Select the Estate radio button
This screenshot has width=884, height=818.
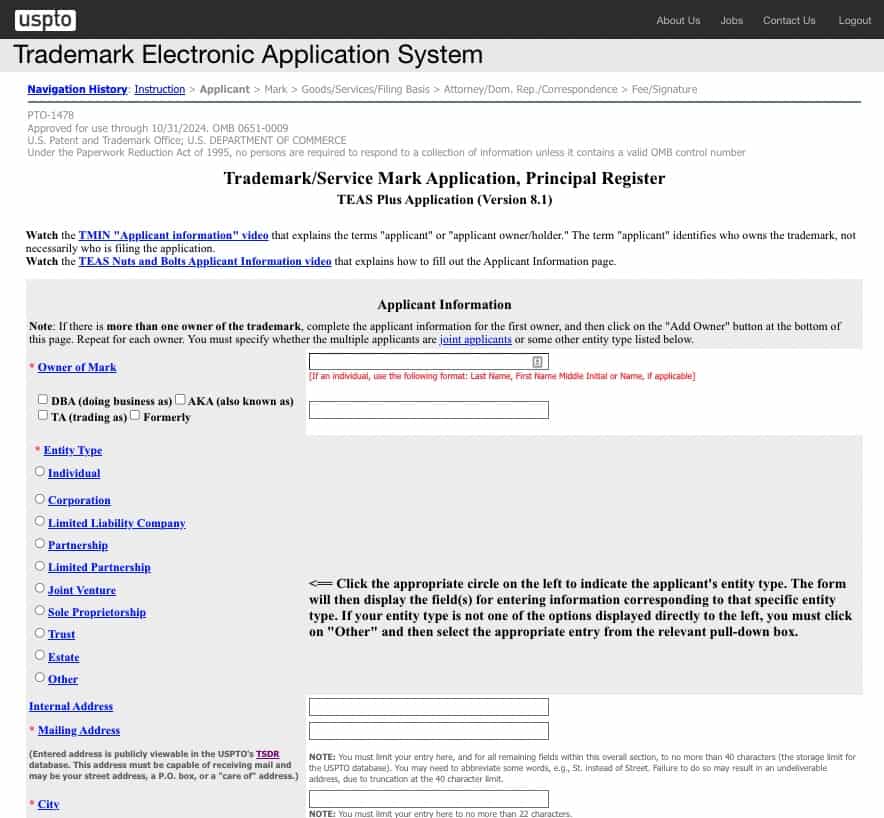[x=39, y=655]
